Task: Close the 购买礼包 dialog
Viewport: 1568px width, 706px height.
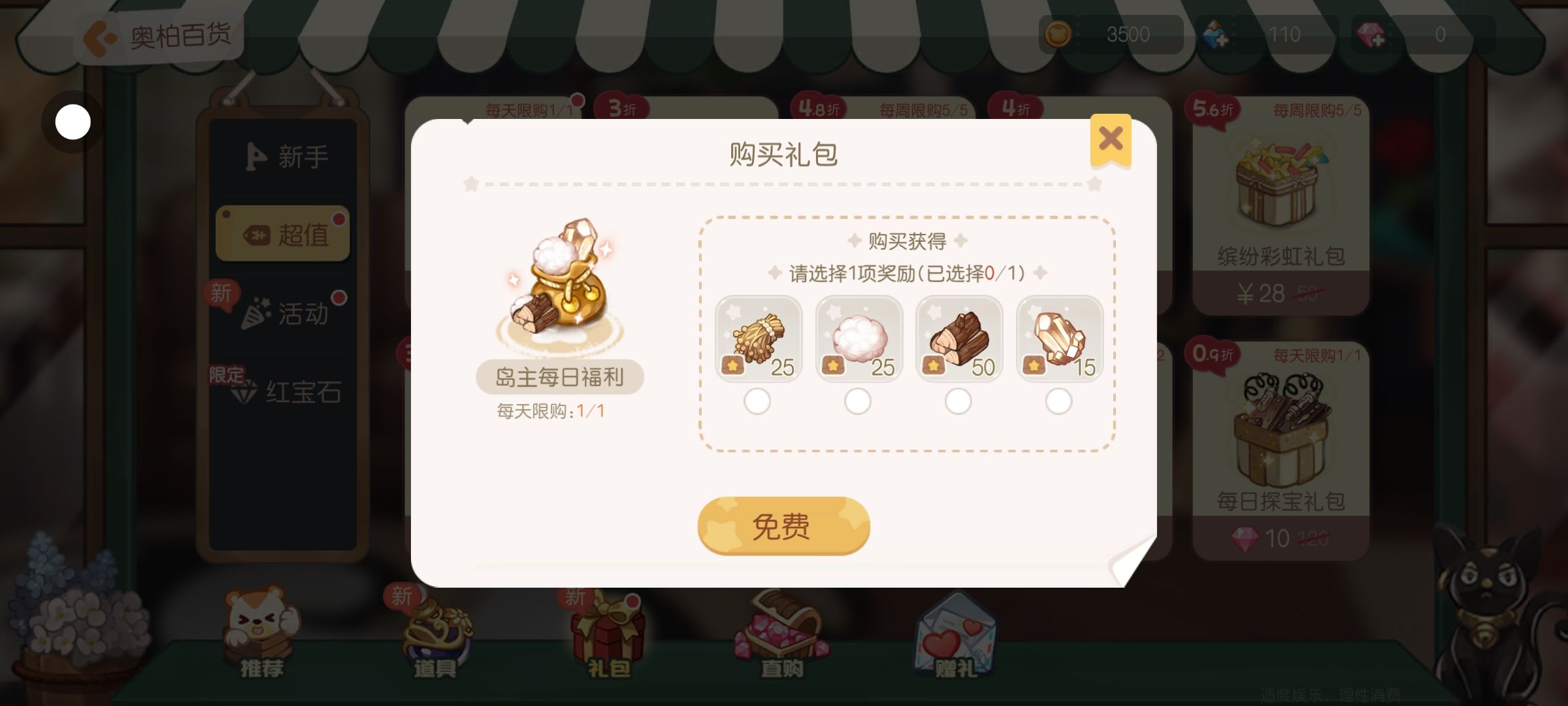Action: click(1111, 139)
